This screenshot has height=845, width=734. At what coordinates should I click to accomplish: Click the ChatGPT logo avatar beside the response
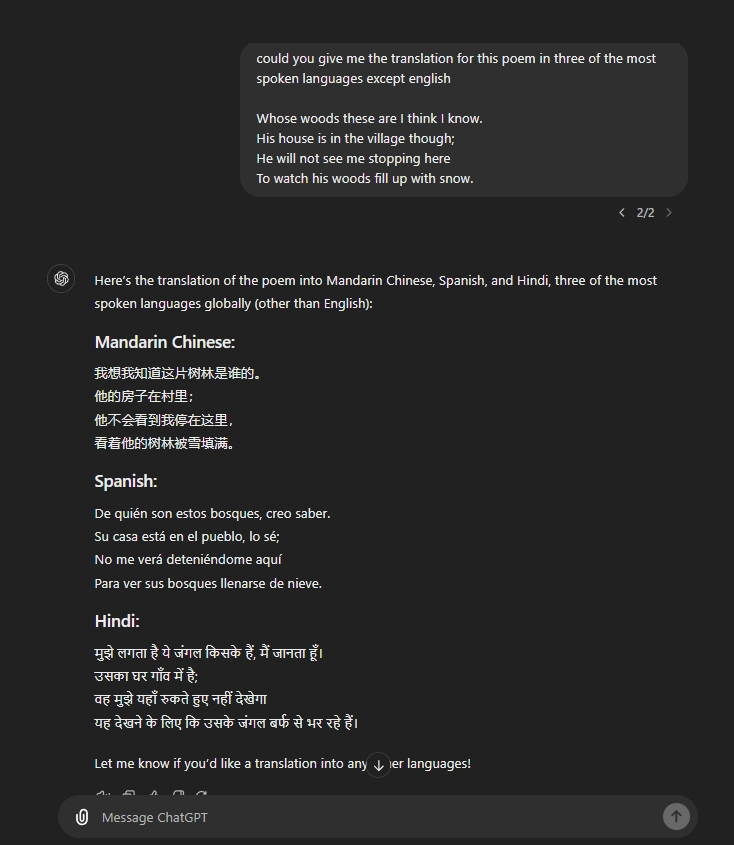tap(61, 279)
